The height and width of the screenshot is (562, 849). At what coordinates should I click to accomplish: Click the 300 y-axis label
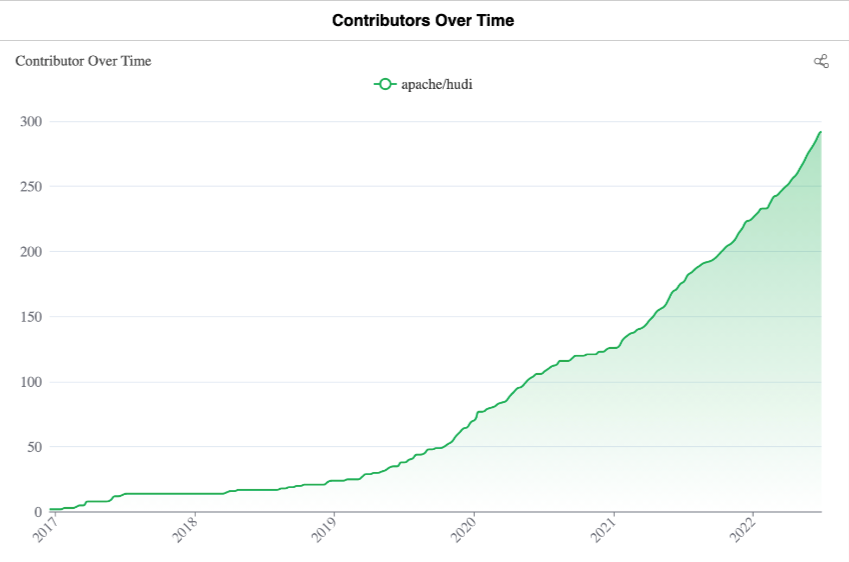pyautogui.click(x=31, y=122)
